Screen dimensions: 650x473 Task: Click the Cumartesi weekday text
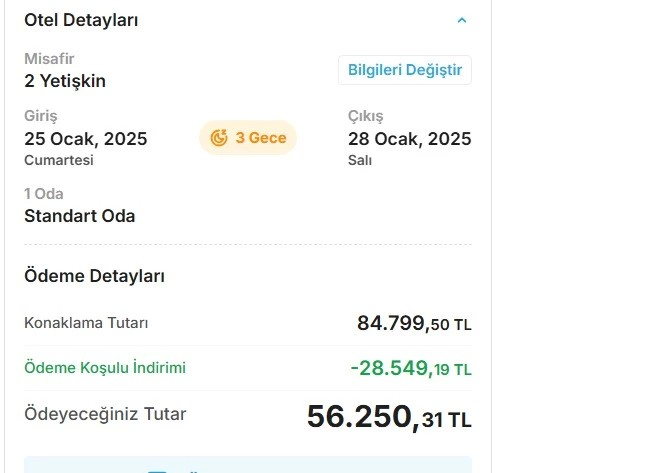tap(58, 160)
